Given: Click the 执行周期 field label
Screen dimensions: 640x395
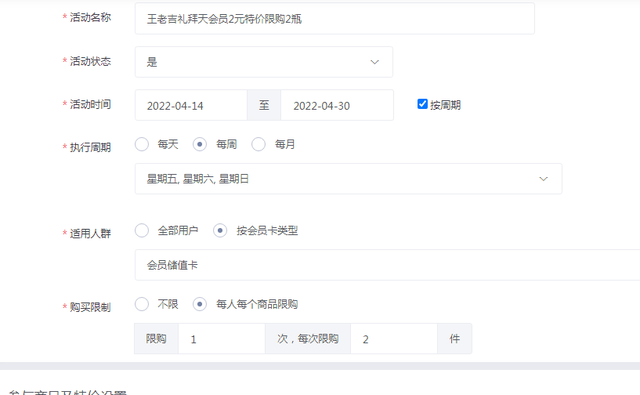Looking at the screenshot, I should coord(90,147).
